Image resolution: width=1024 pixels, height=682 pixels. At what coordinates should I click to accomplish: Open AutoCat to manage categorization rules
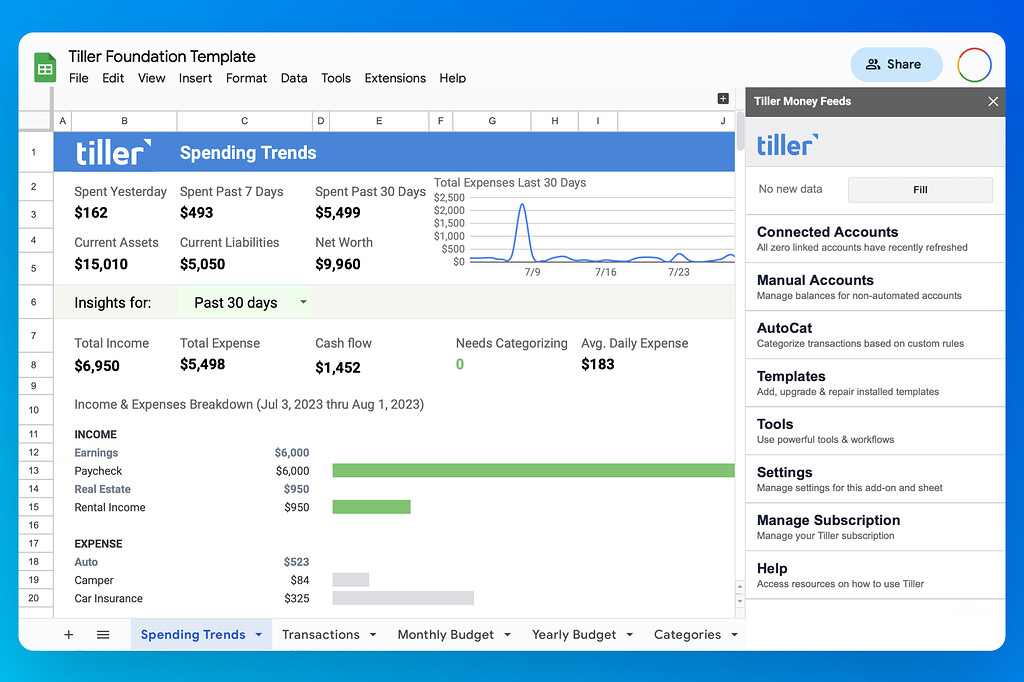coord(875,334)
